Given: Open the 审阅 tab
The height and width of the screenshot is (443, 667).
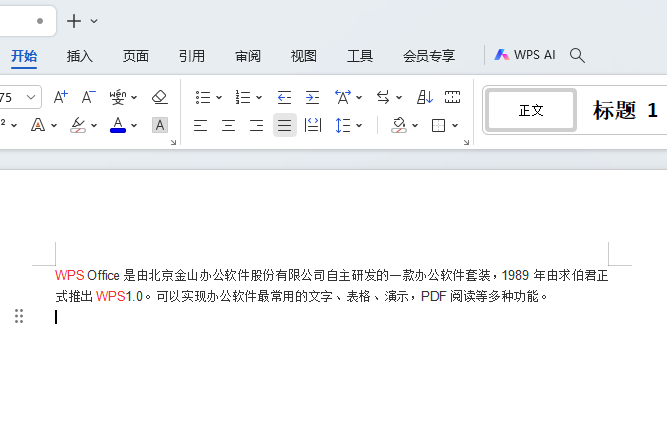Looking at the screenshot, I should pyautogui.click(x=248, y=56).
